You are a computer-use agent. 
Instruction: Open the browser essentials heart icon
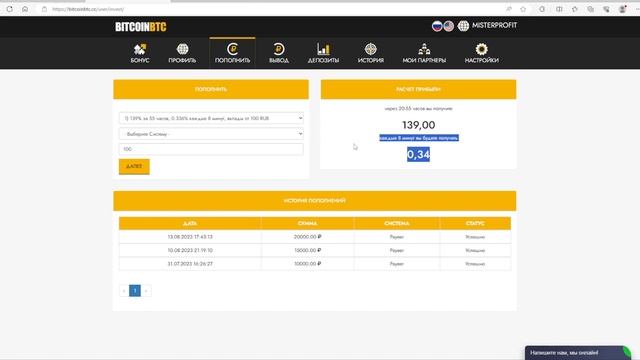(607, 9)
